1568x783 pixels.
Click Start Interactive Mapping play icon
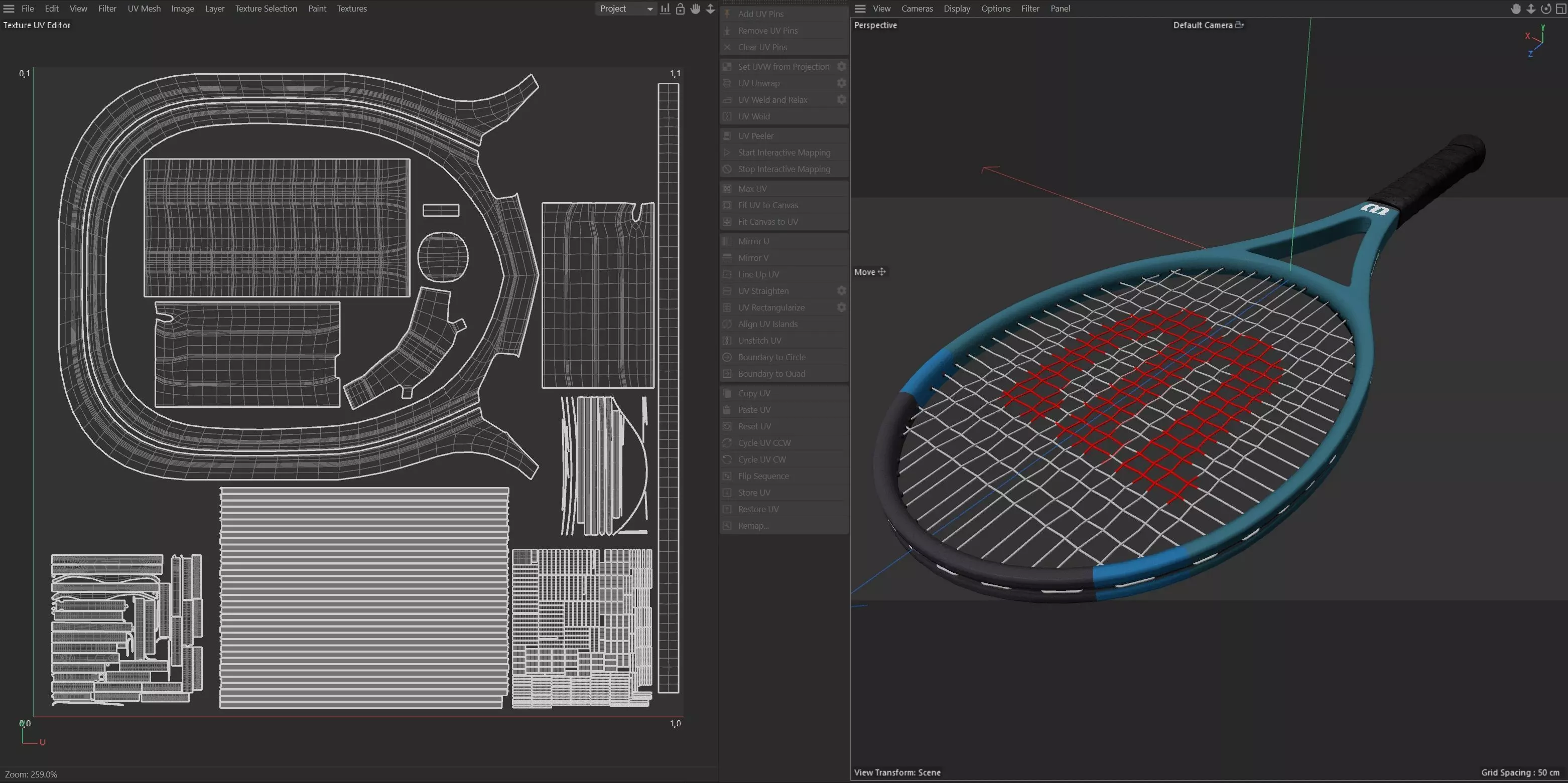(727, 152)
